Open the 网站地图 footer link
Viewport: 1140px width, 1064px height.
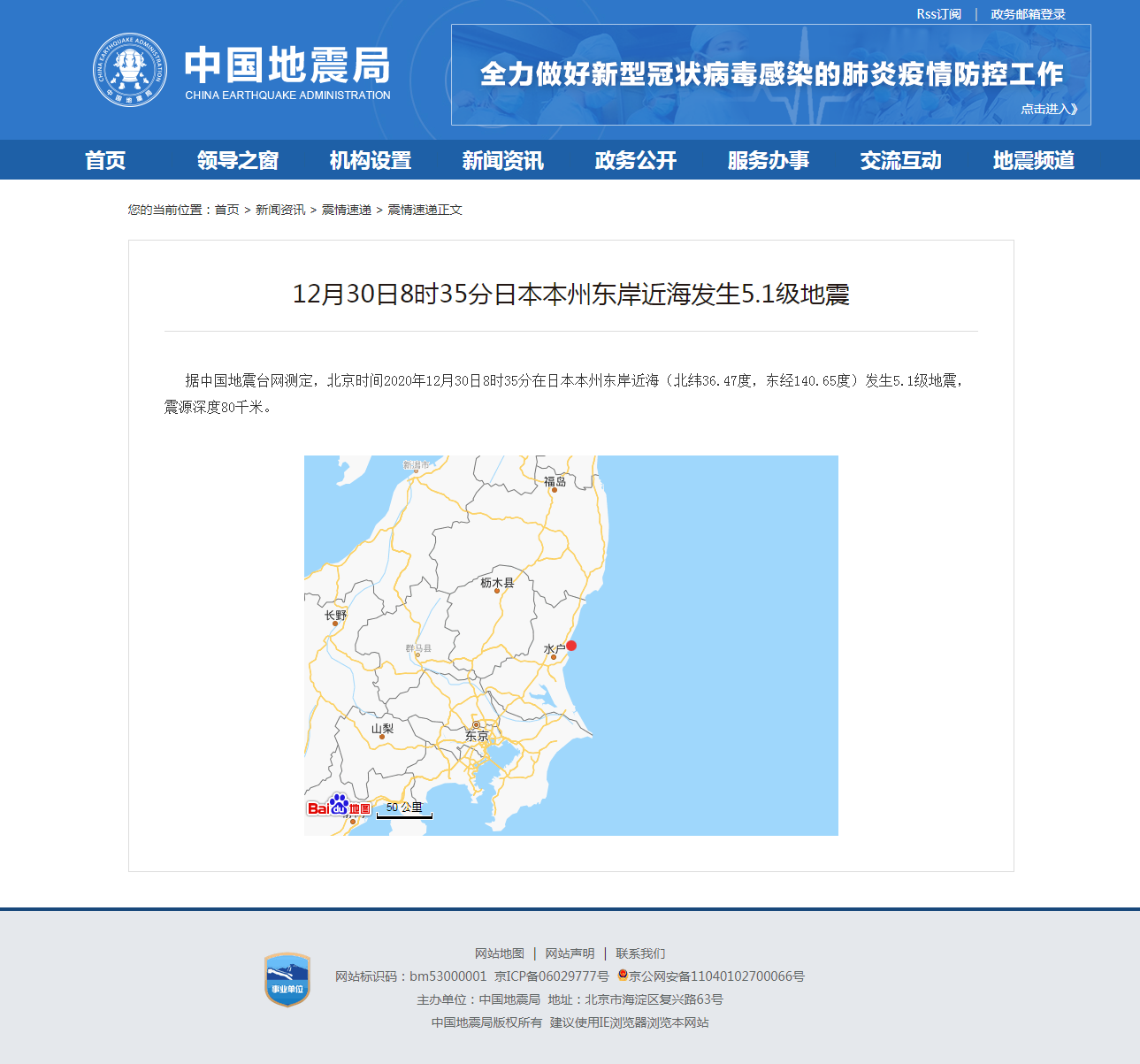coord(499,953)
